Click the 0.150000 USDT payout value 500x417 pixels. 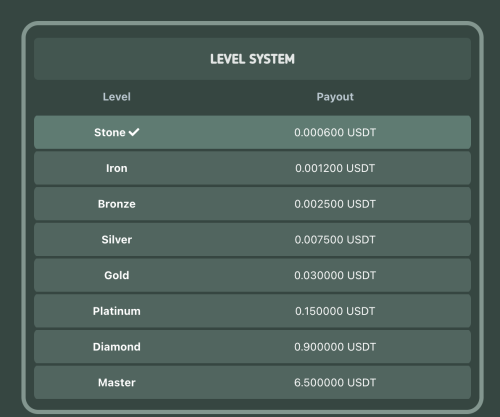tap(335, 311)
